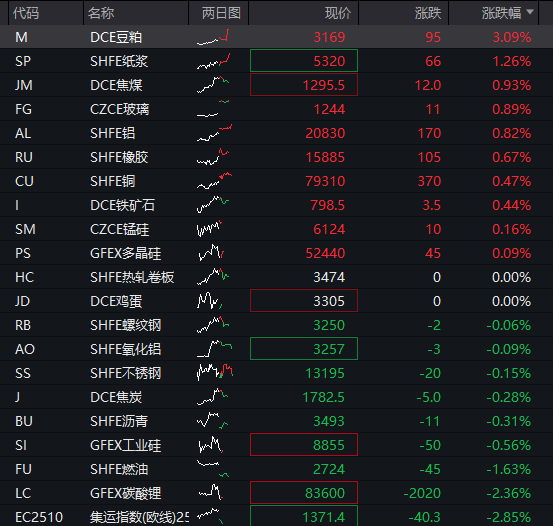553x526 pixels.
Task: Select the SHFE燃油 name cell
Action: point(119,469)
